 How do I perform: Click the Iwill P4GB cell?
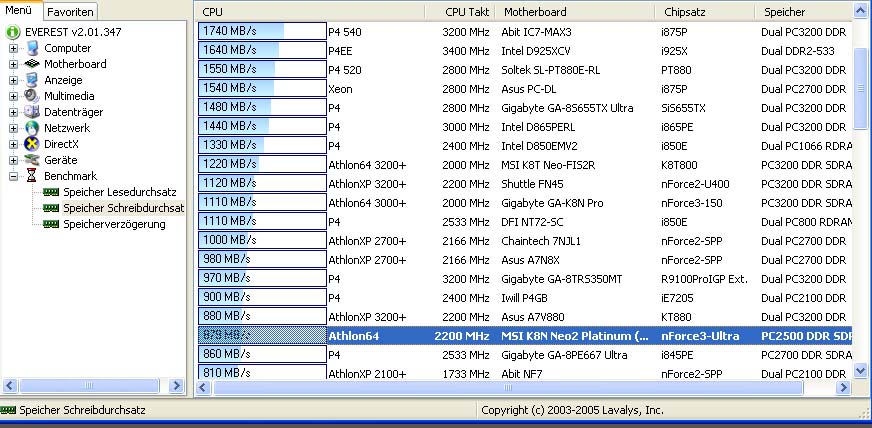[x=524, y=298]
